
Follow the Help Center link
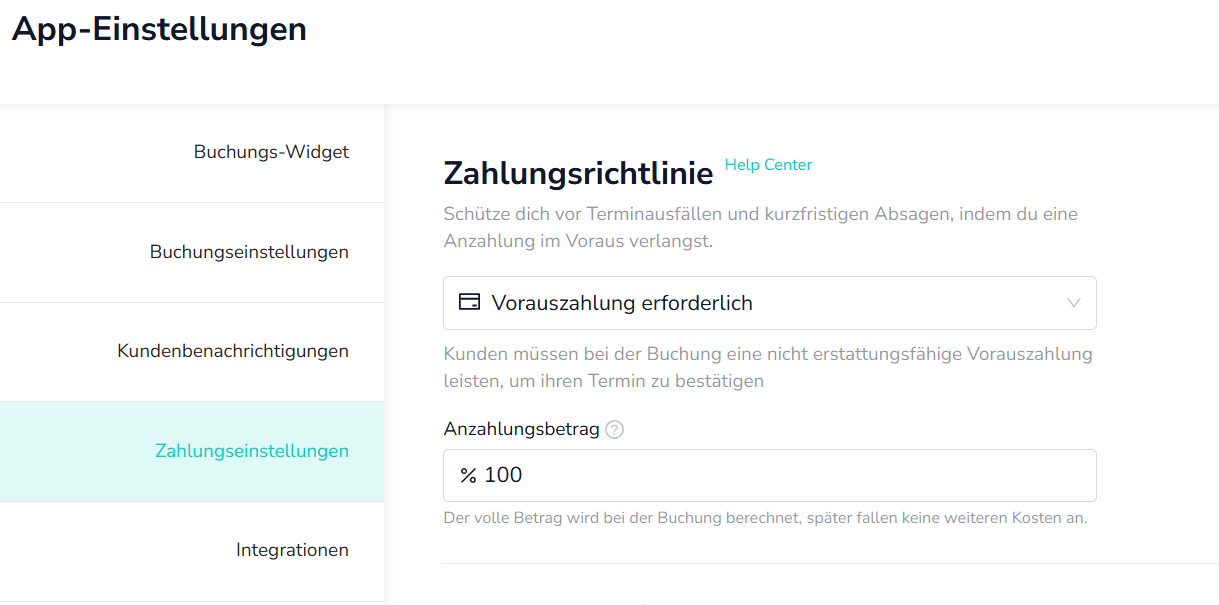click(768, 165)
